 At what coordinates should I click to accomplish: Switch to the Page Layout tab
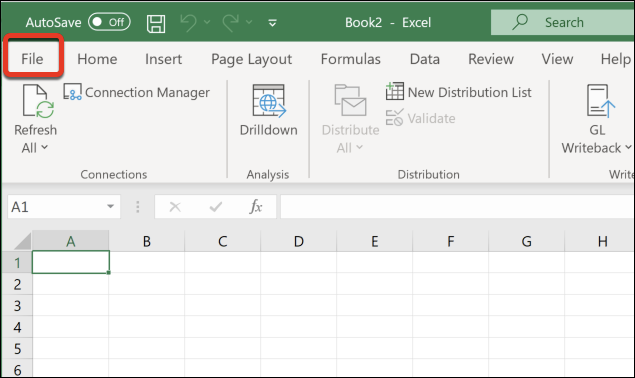click(x=251, y=60)
